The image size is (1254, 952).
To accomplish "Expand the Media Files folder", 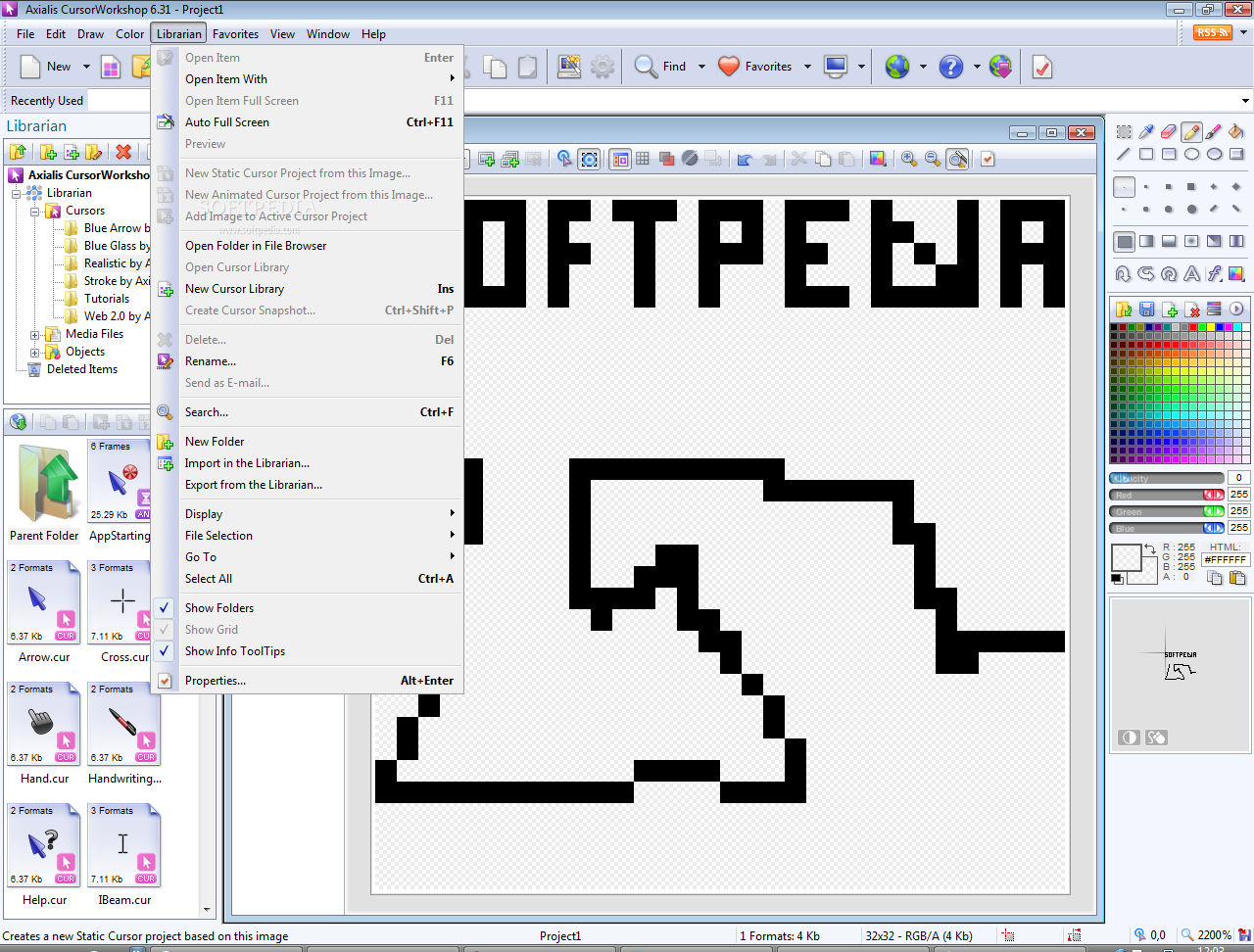I will point(35,334).
